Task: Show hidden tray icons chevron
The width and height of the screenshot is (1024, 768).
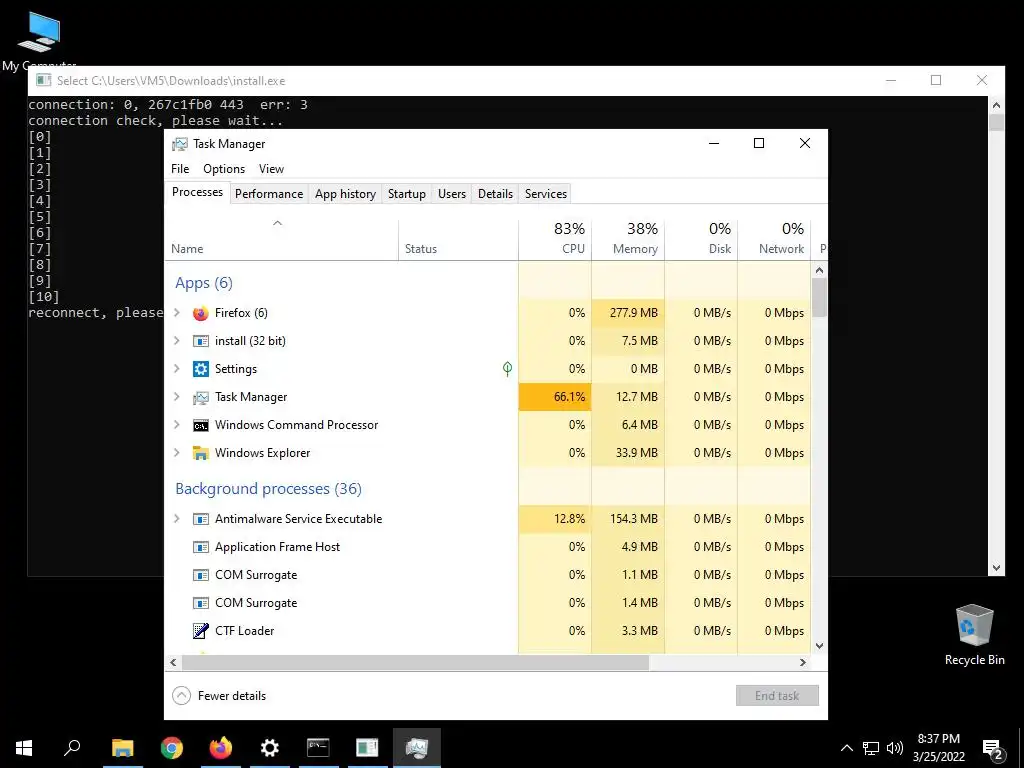Action: [846, 748]
